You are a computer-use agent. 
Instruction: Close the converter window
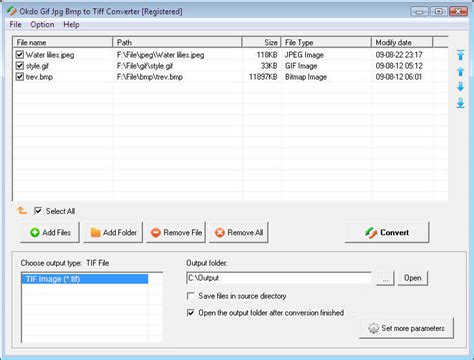pos(458,11)
